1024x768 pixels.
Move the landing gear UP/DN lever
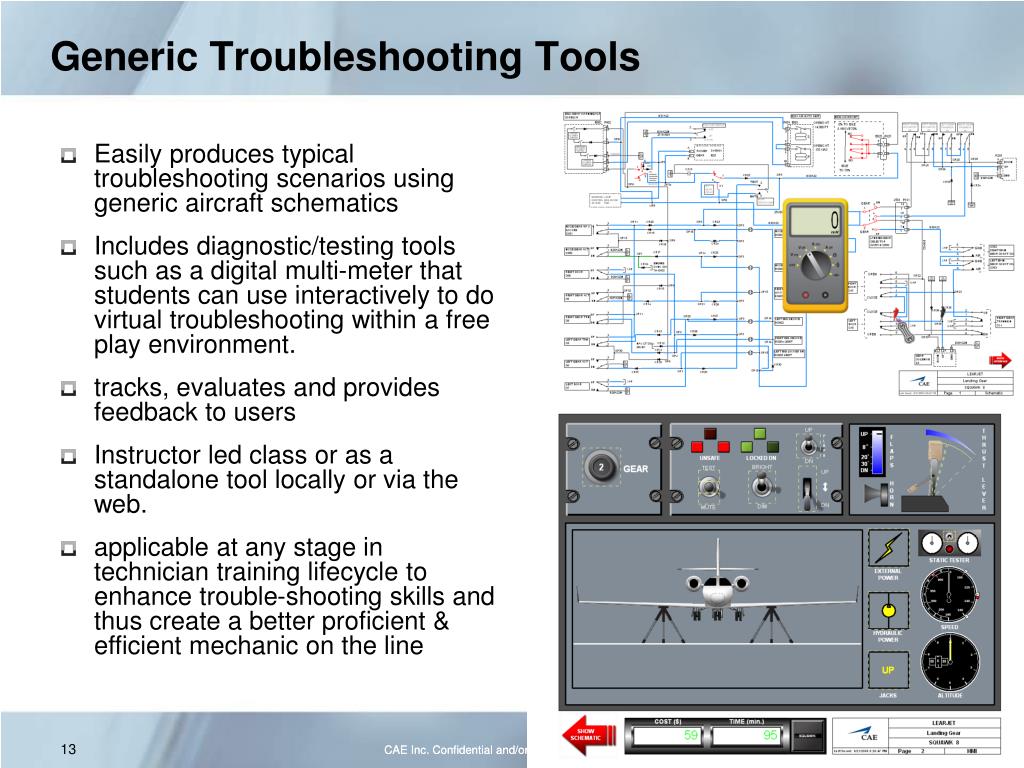[808, 494]
